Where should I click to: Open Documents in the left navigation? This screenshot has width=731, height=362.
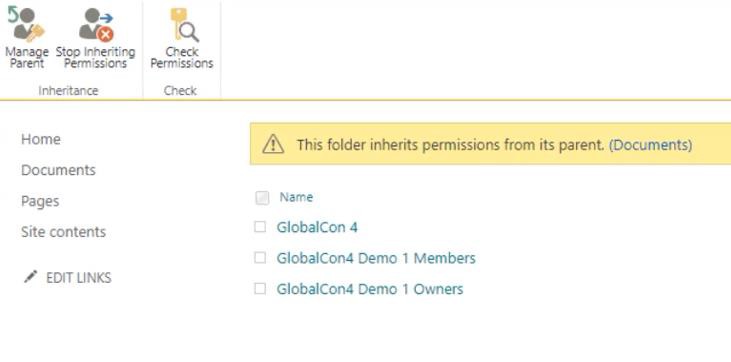[x=58, y=170]
